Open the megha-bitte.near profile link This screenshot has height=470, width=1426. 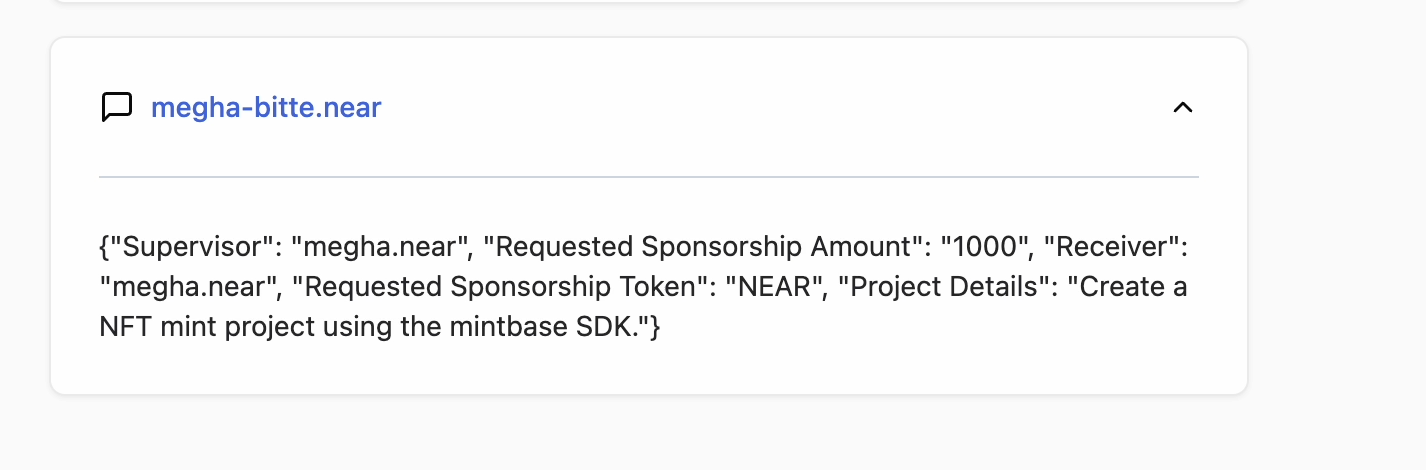click(266, 107)
